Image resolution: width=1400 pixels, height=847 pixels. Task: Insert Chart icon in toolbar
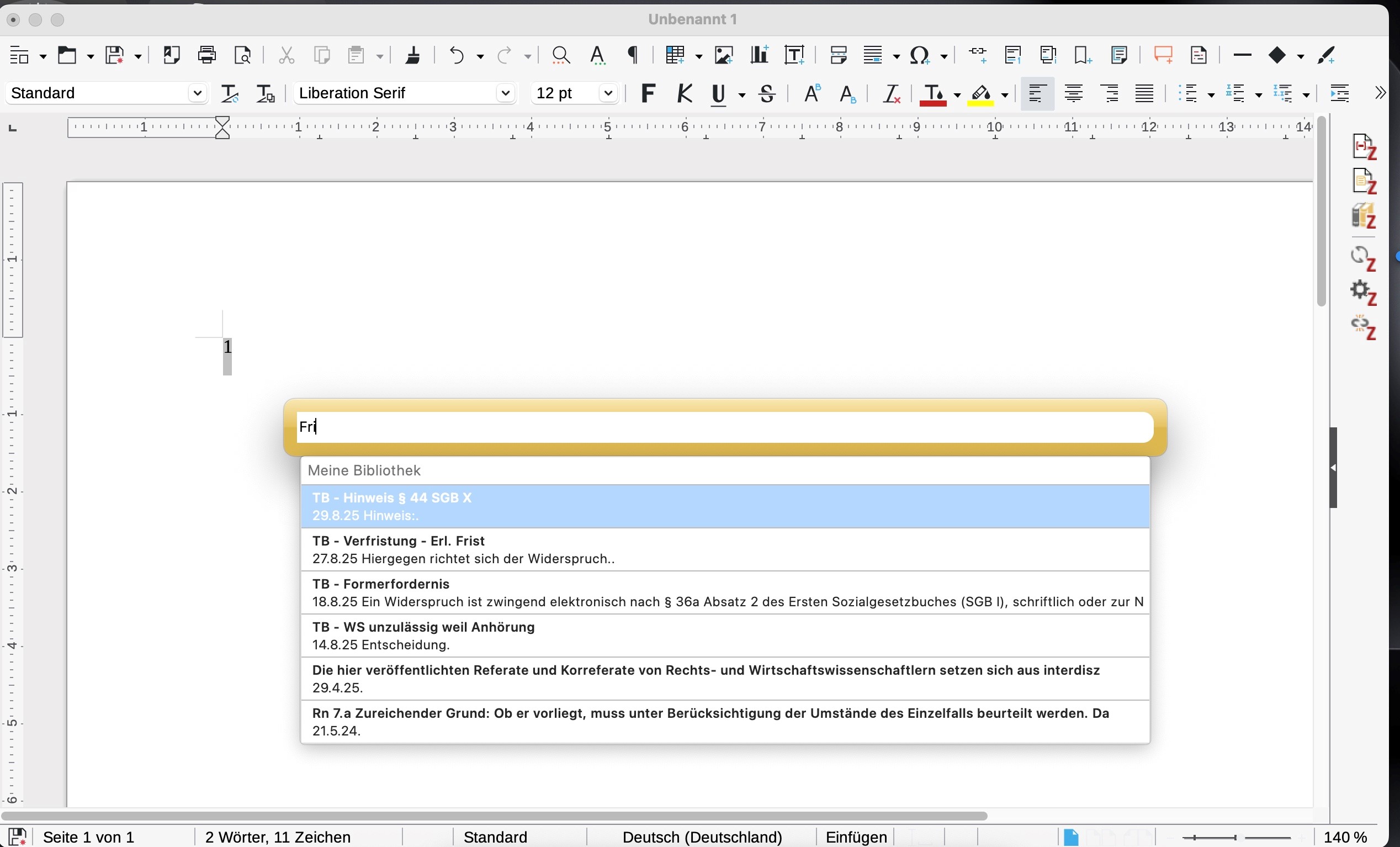point(759,55)
